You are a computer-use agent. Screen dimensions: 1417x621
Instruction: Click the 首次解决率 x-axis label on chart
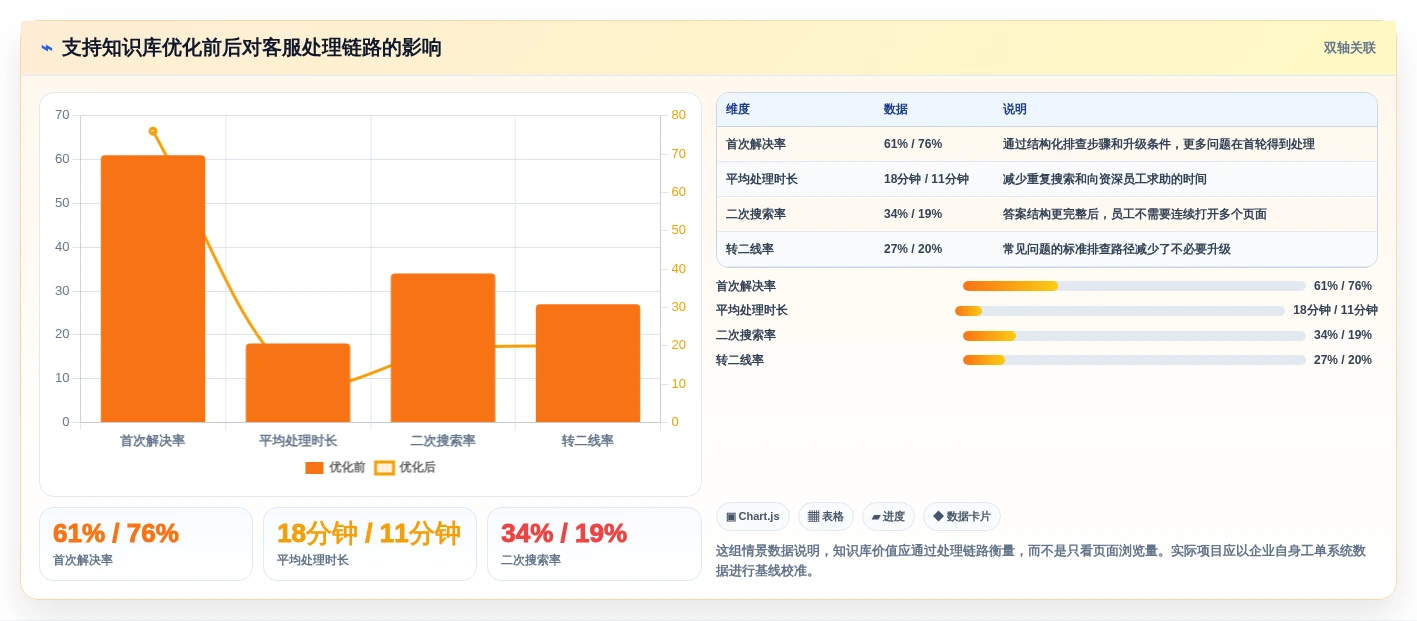[153, 441]
